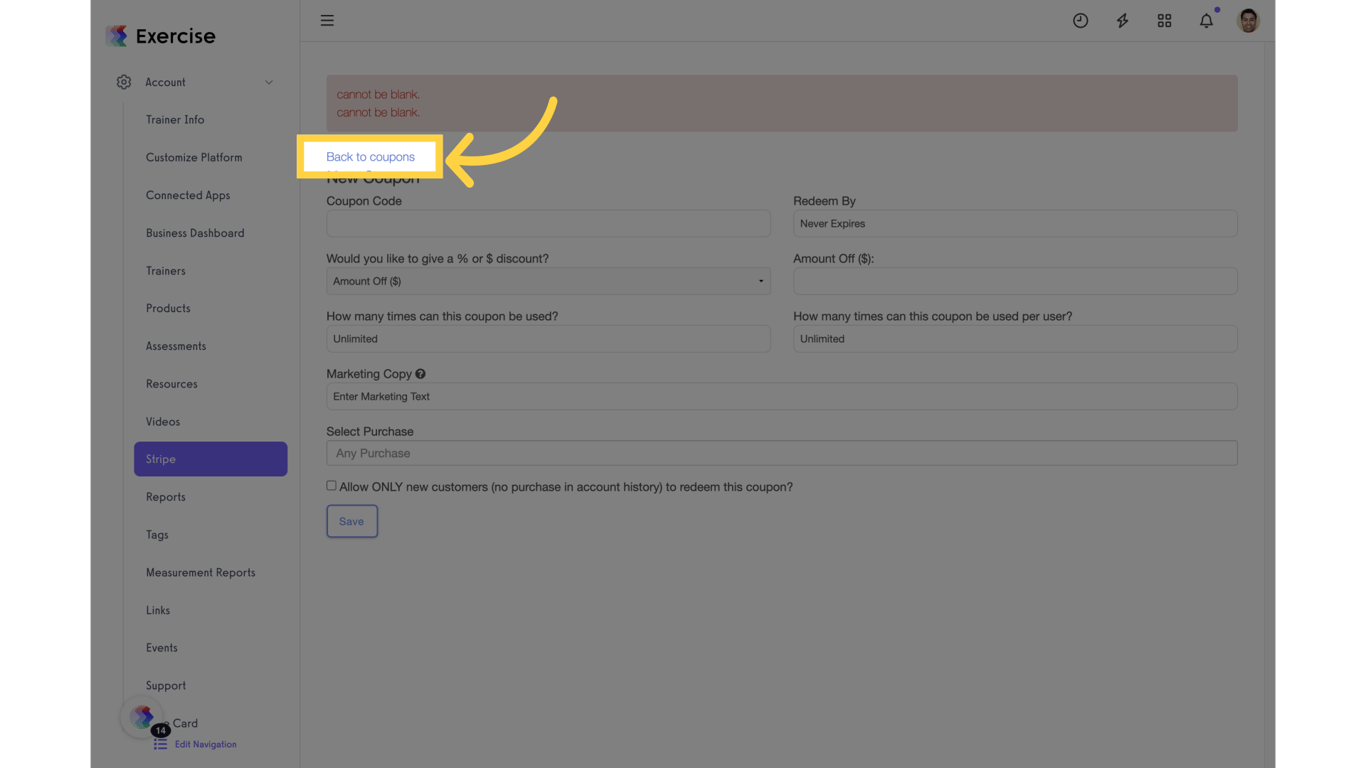
Task: Open Events in the sidebar
Action: pos(162,648)
